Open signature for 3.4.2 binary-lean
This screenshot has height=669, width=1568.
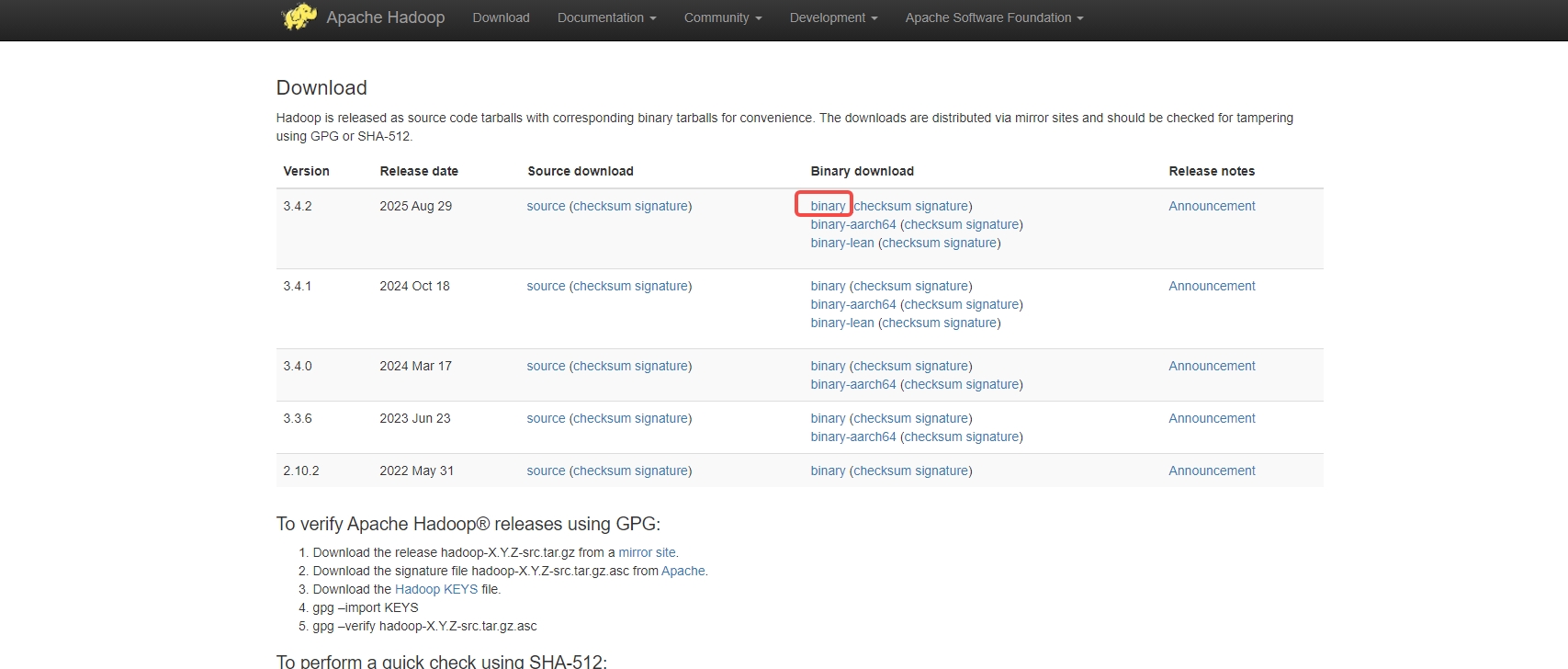pos(970,243)
